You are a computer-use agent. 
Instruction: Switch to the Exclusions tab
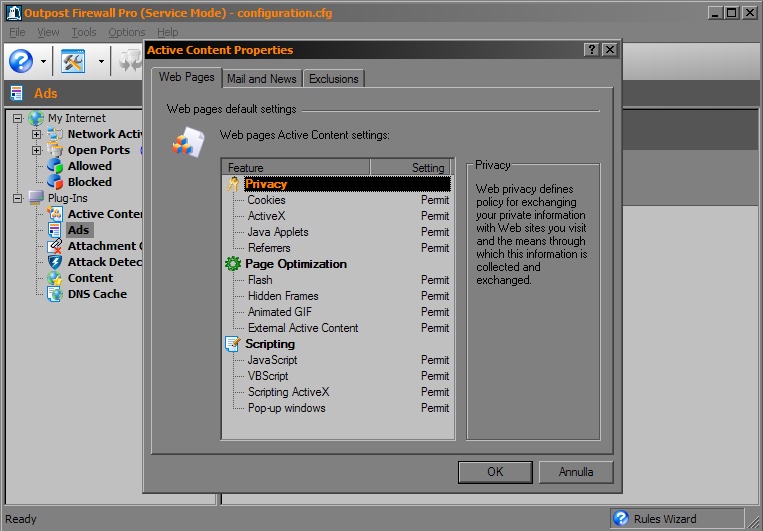(334, 79)
